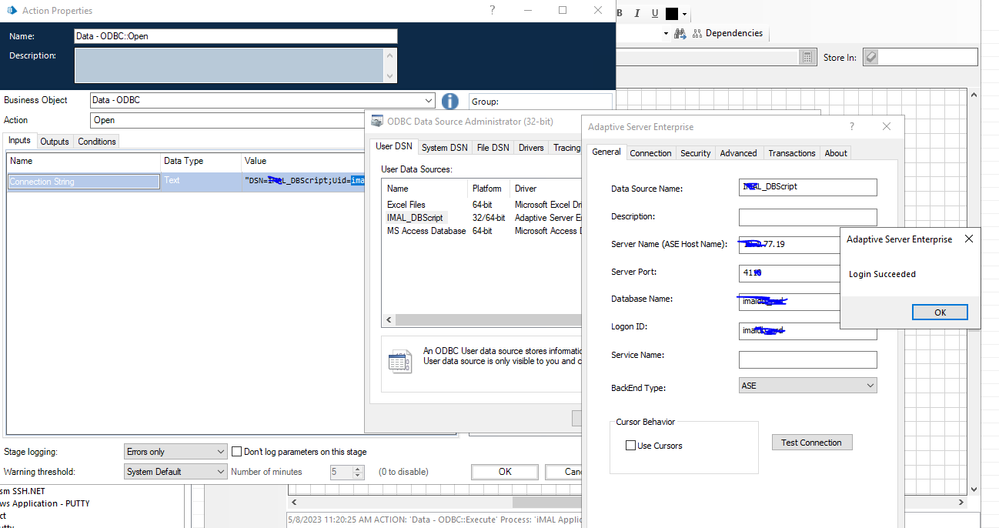Check Don't log parameters on this stage
Viewport: 999px width, 528px height.
point(238,452)
